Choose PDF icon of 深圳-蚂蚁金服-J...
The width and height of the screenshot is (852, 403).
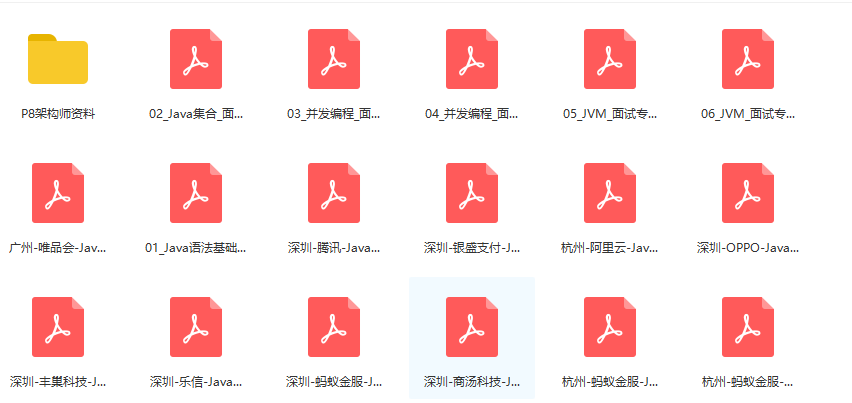pyautogui.click(x=334, y=327)
